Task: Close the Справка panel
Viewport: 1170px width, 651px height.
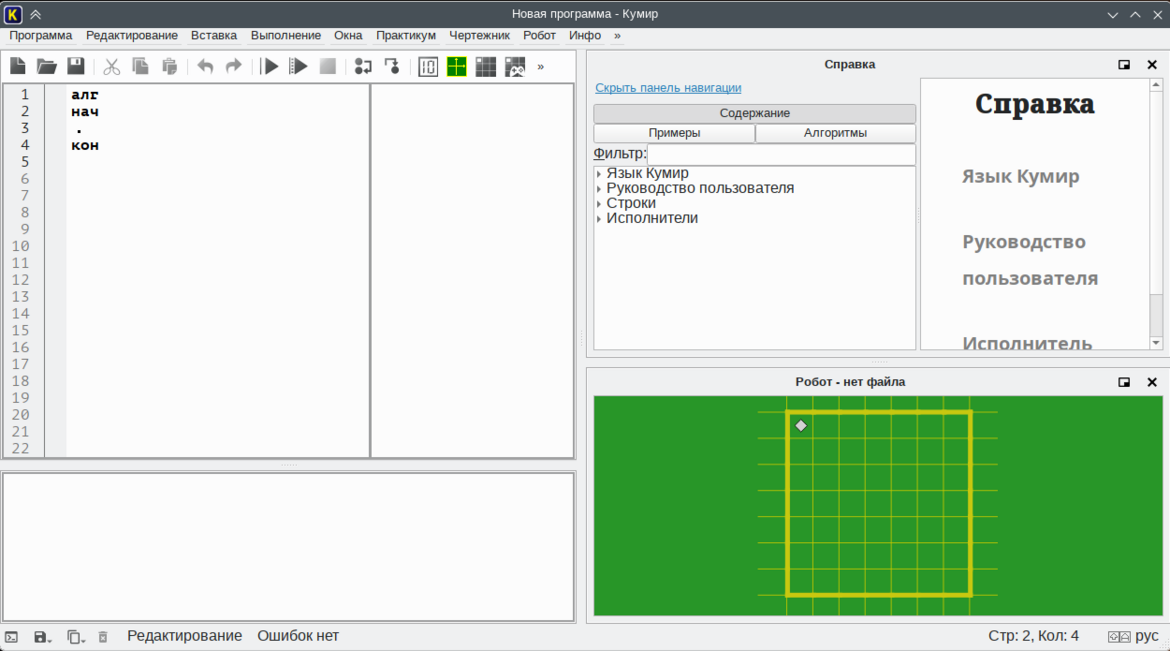Action: click(x=1152, y=65)
